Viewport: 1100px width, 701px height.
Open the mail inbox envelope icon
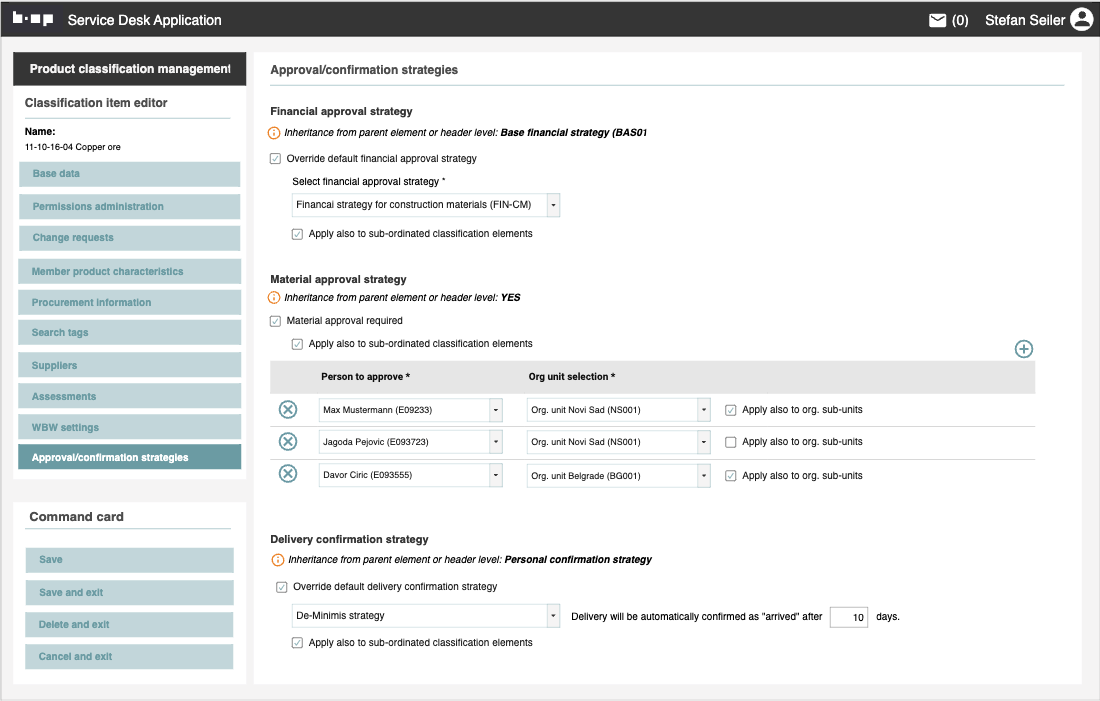click(937, 20)
